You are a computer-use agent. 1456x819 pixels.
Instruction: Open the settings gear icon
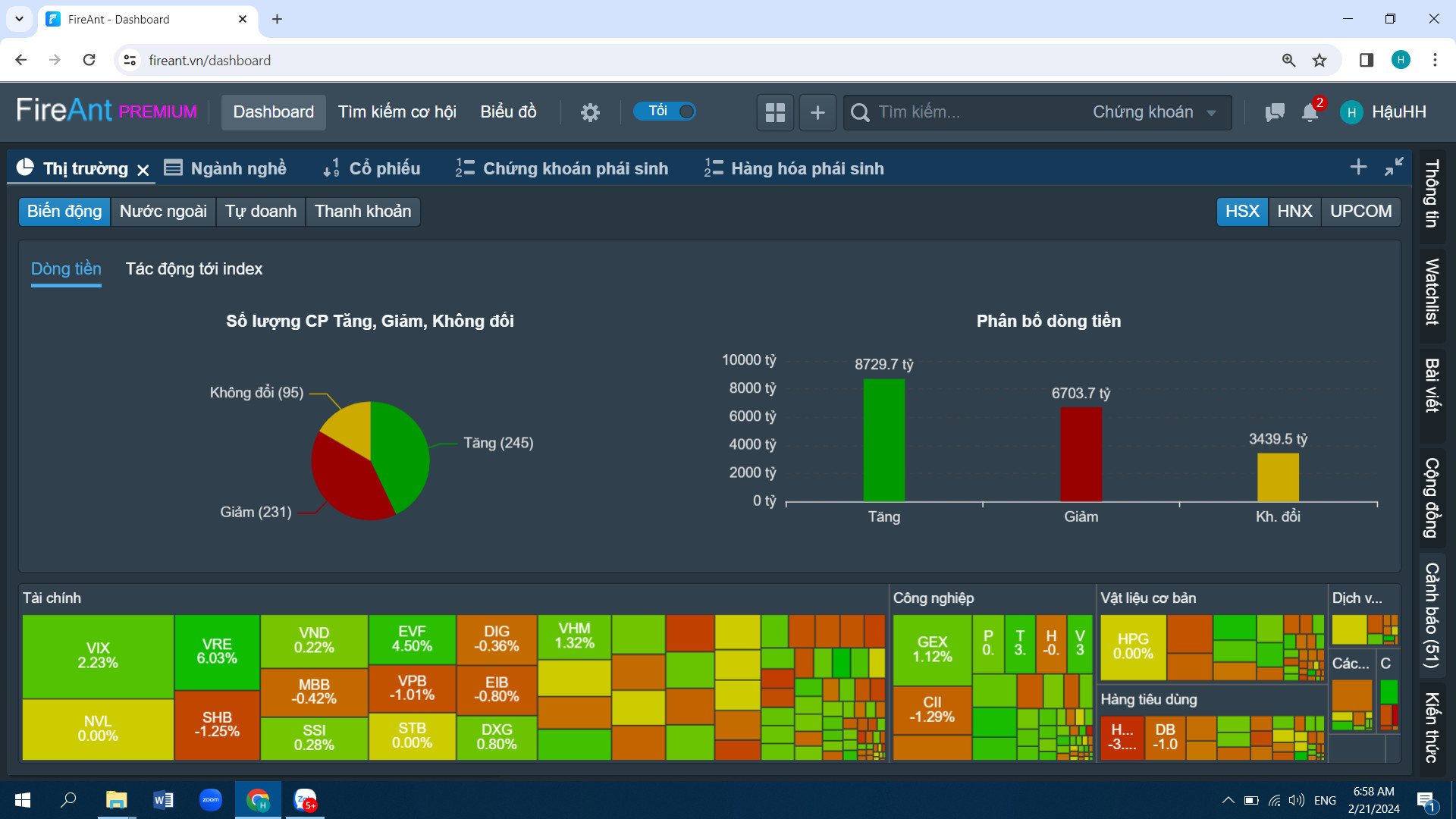click(590, 112)
